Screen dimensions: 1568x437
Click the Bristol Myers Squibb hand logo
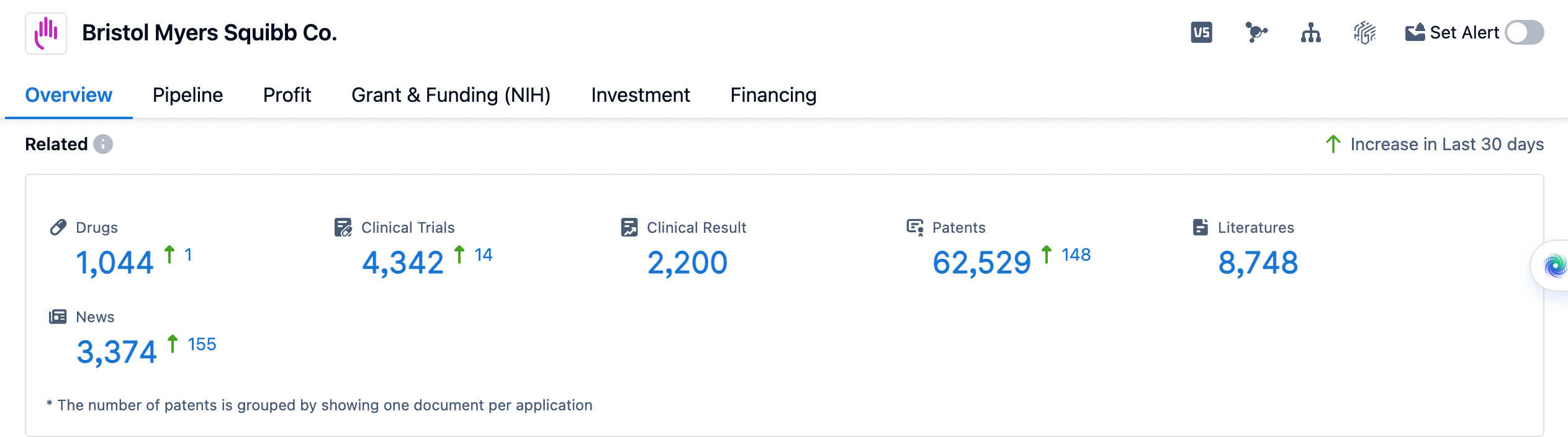(46, 33)
